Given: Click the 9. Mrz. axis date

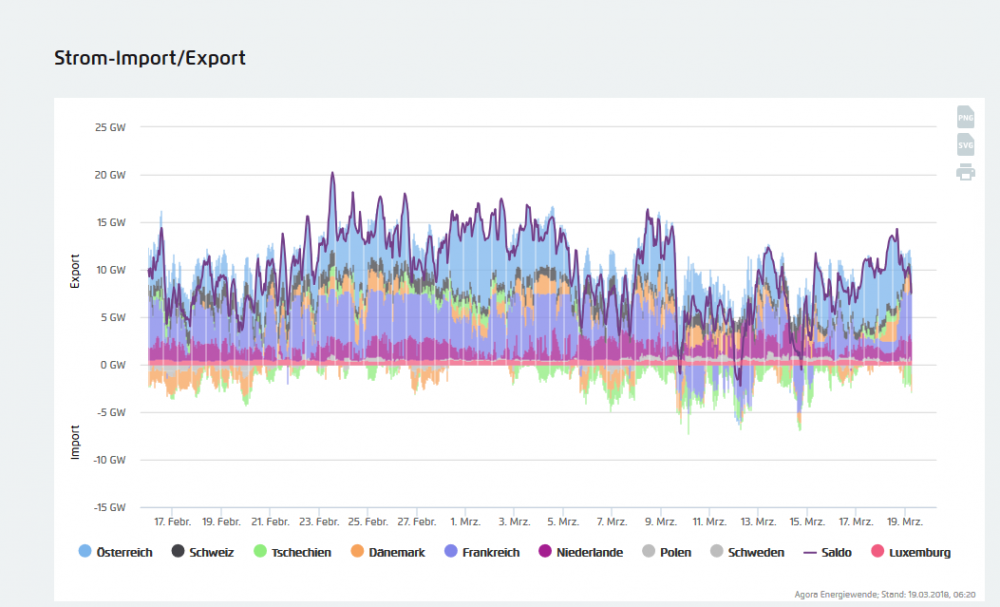Looking at the screenshot, I should [660, 522].
